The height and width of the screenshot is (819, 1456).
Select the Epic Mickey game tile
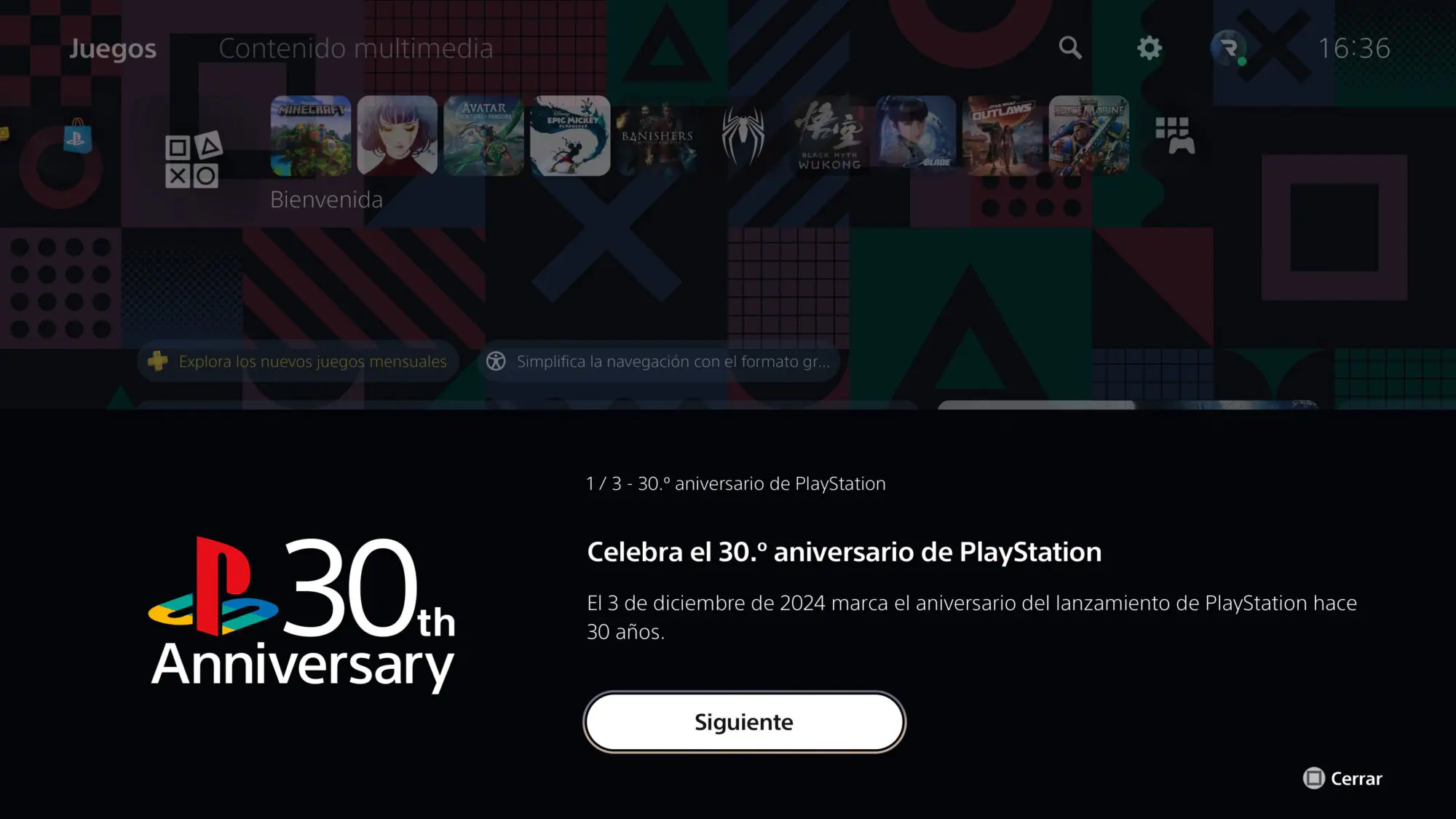(x=571, y=135)
